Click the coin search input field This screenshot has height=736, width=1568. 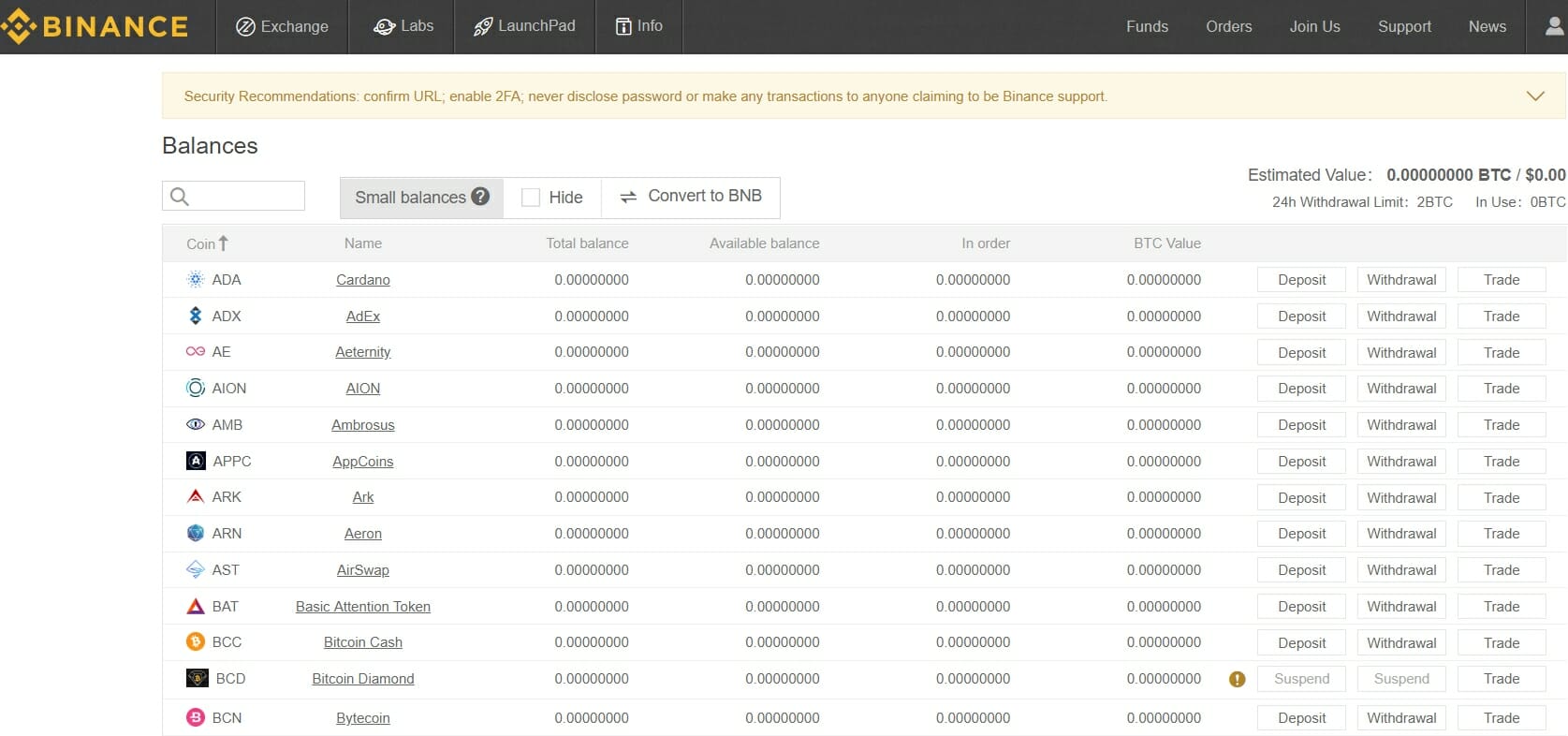[x=233, y=196]
